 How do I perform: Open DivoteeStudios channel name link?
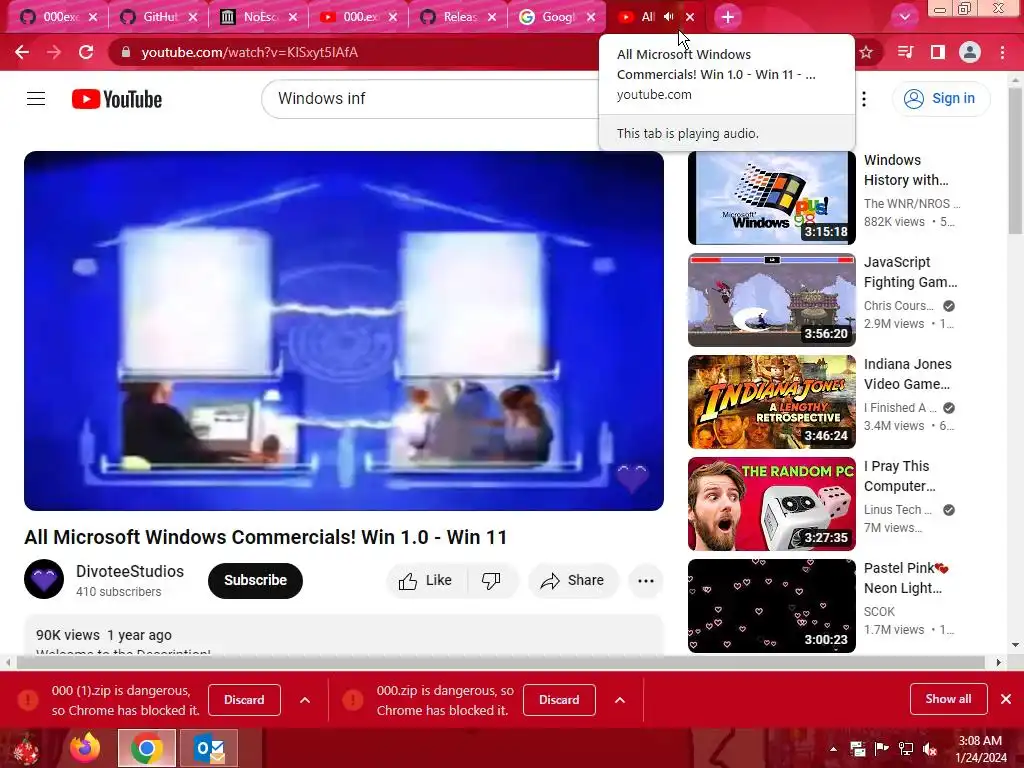pos(130,571)
